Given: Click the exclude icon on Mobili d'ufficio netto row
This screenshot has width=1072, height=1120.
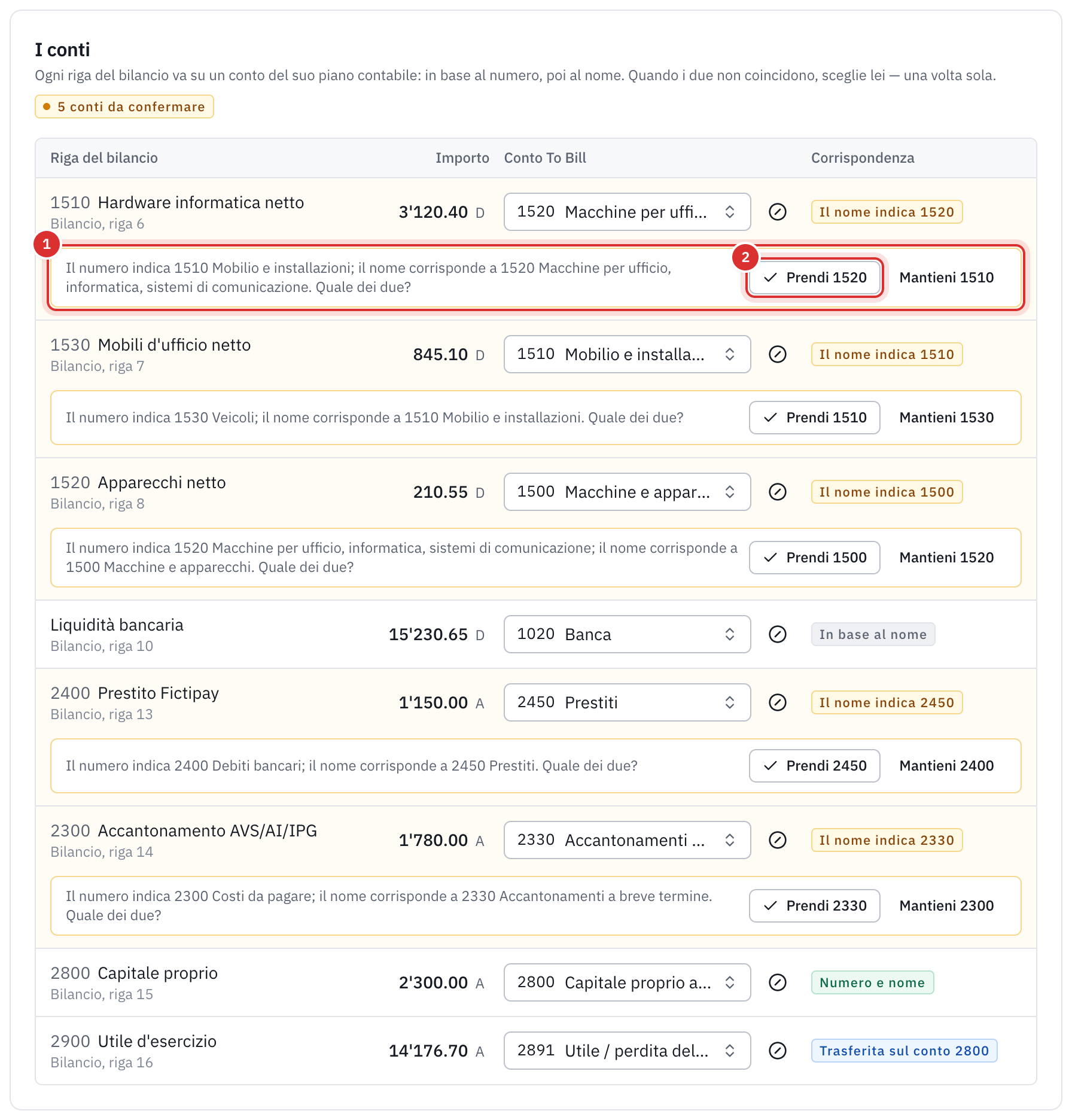Looking at the screenshot, I should pyautogui.click(x=777, y=354).
